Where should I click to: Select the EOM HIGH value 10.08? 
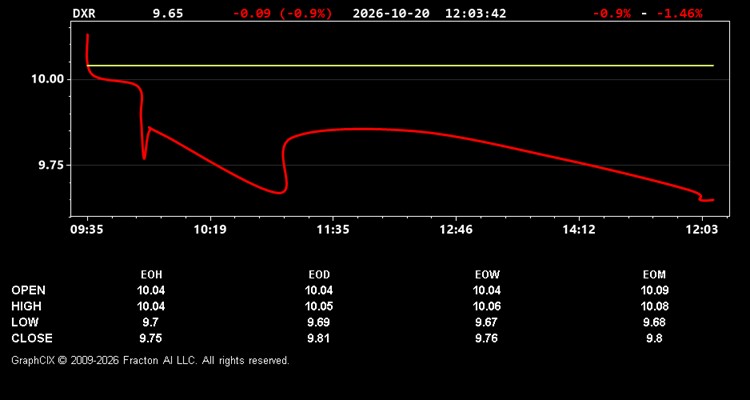[x=654, y=306]
